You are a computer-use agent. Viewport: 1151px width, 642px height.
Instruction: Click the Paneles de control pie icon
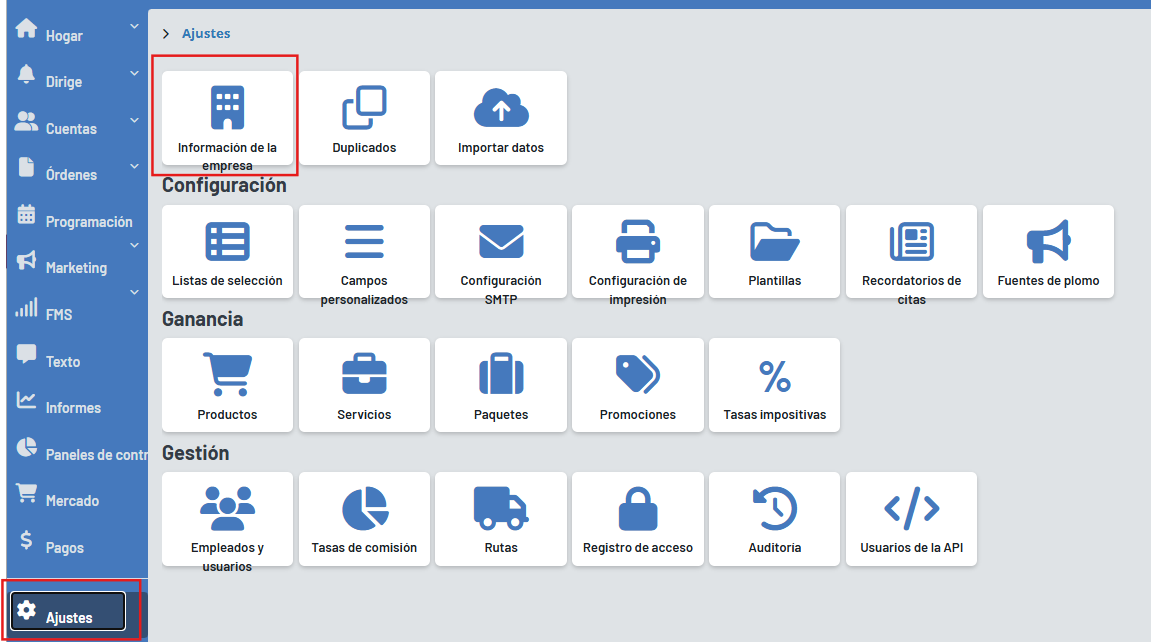tap(26, 447)
